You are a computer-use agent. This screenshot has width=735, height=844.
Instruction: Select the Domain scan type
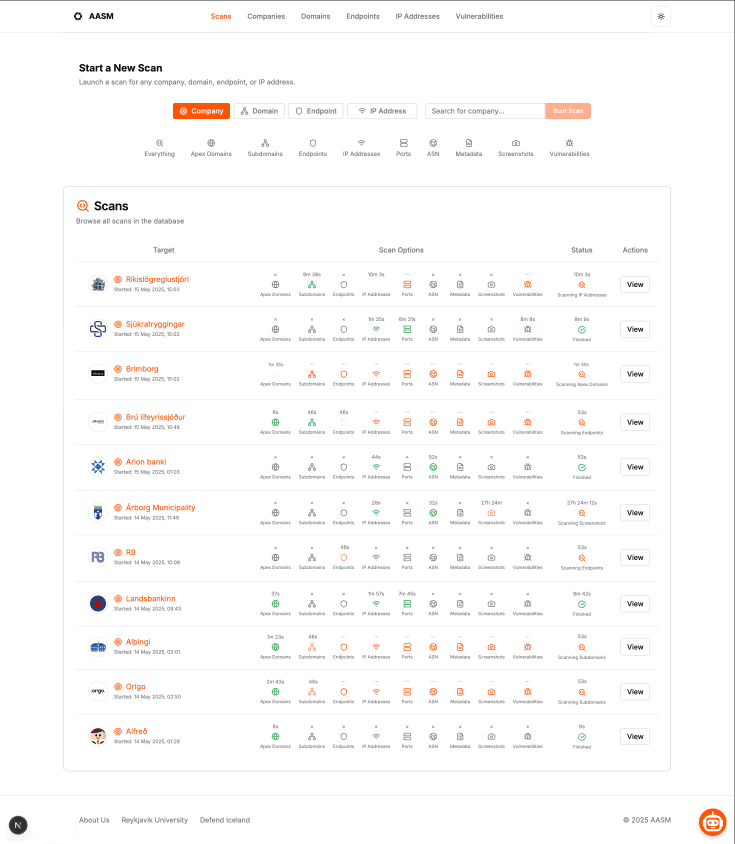coord(259,111)
